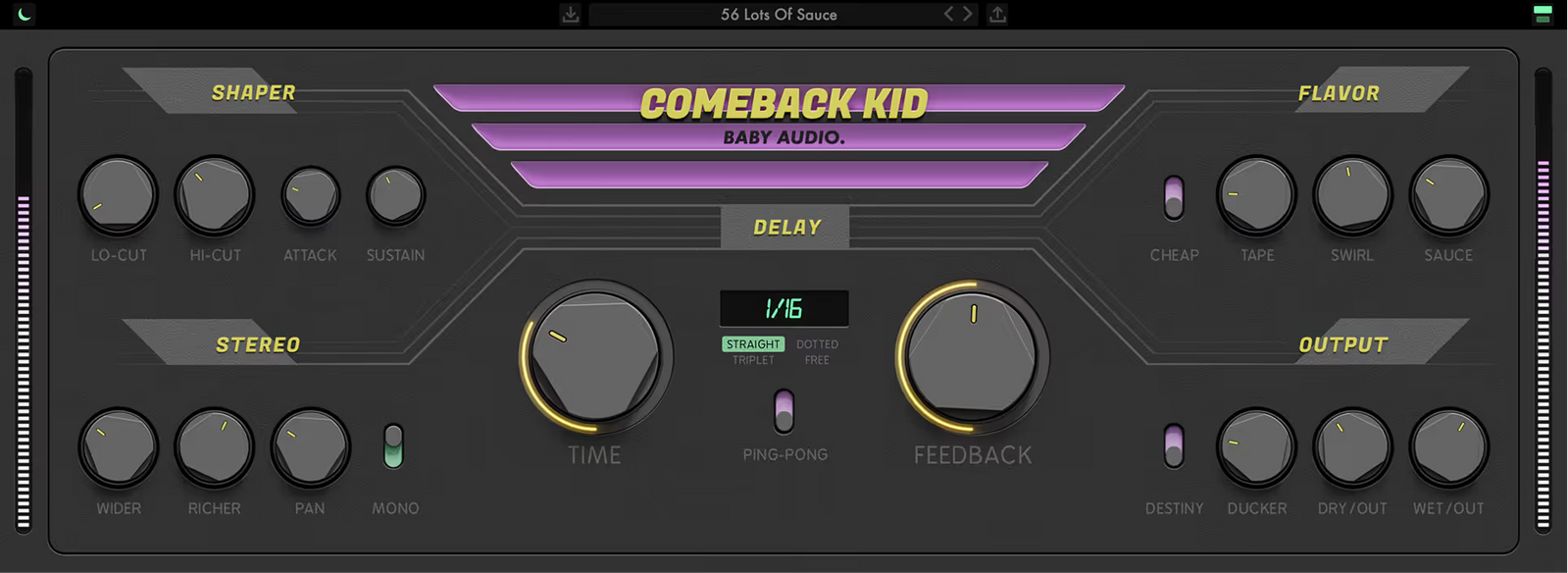This screenshot has height=573, width=1568.
Task: Open the '56 Lots Of Sauce' preset list
Action: pyautogui.click(x=779, y=14)
